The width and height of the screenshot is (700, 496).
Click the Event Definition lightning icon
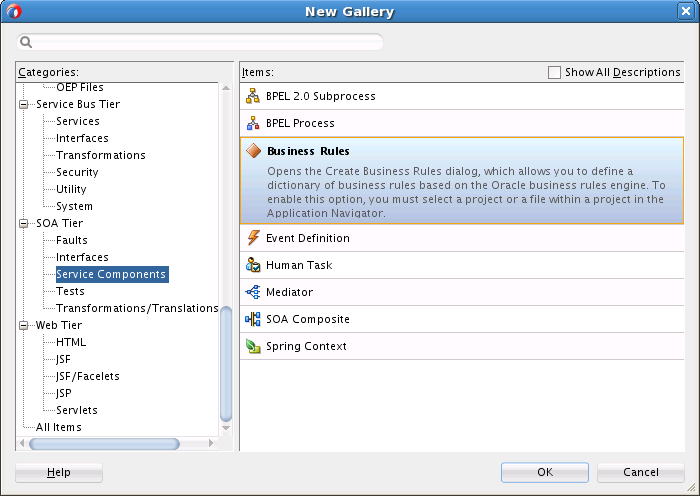tap(253, 238)
